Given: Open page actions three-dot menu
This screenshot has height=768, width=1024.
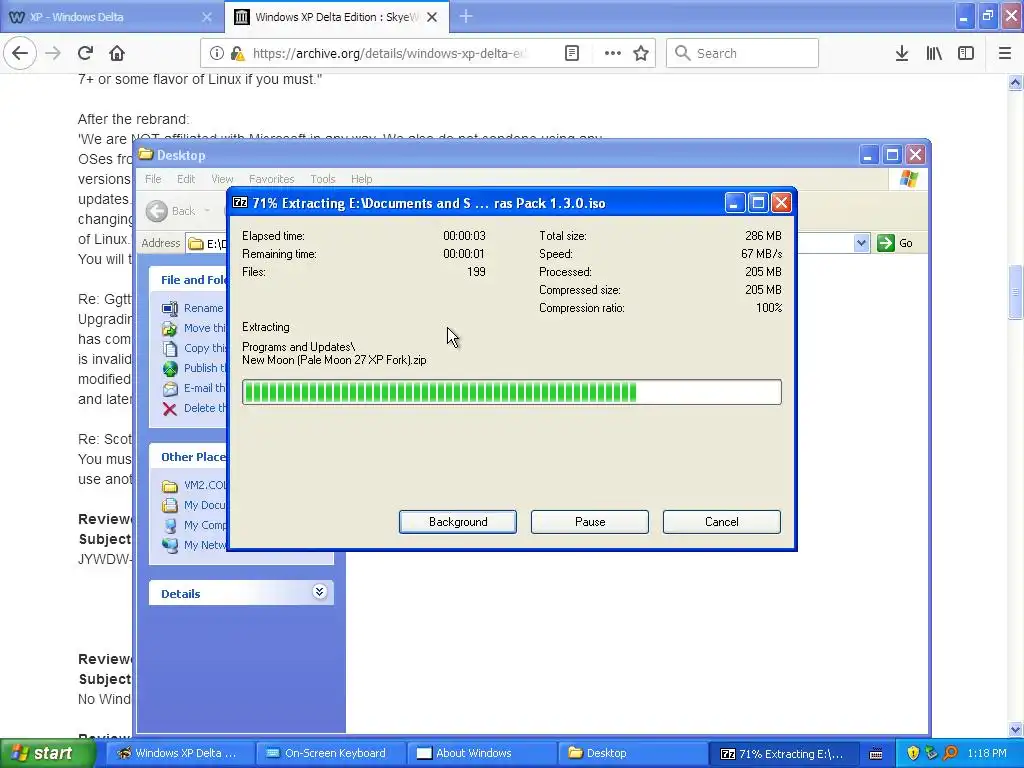Looking at the screenshot, I should click(613, 54).
